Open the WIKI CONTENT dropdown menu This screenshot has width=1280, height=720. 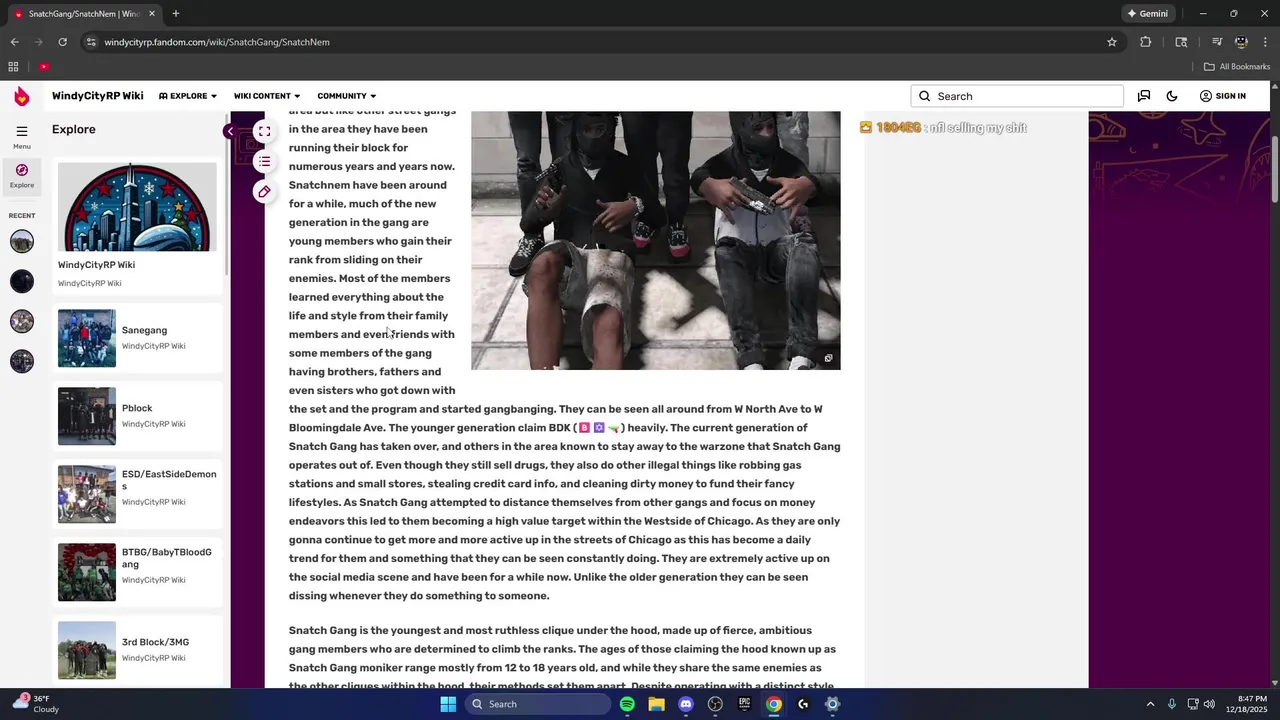[x=267, y=96]
